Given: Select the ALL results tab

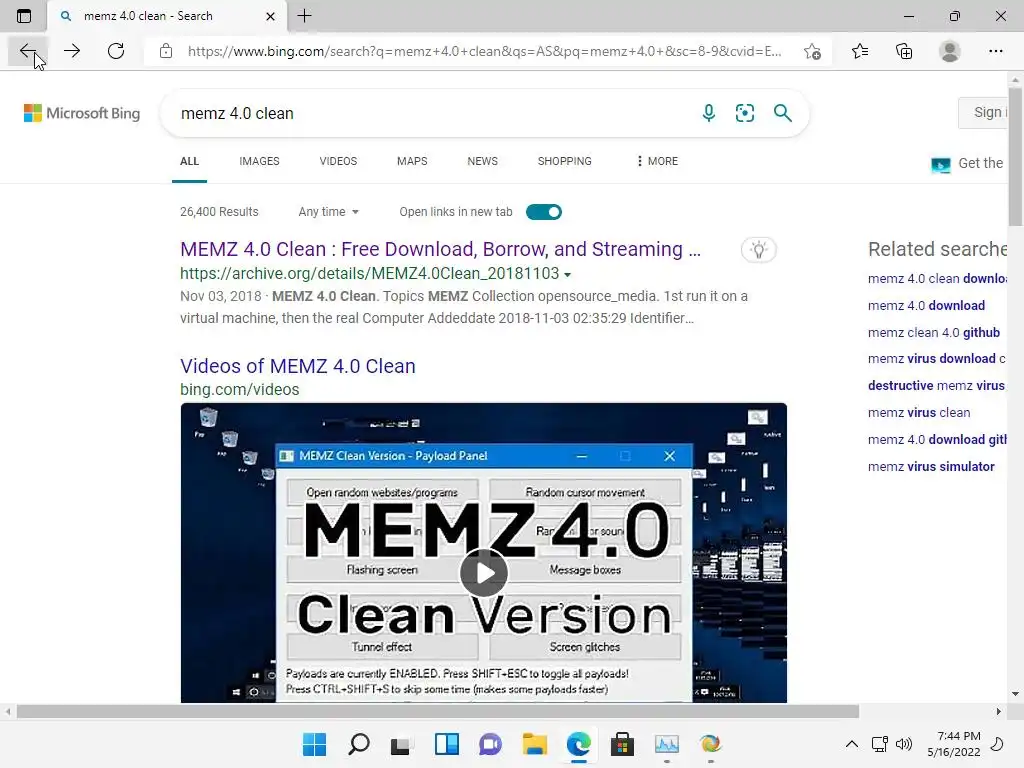Looking at the screenshot, I should pyautogui.click(x=189, y=161).
